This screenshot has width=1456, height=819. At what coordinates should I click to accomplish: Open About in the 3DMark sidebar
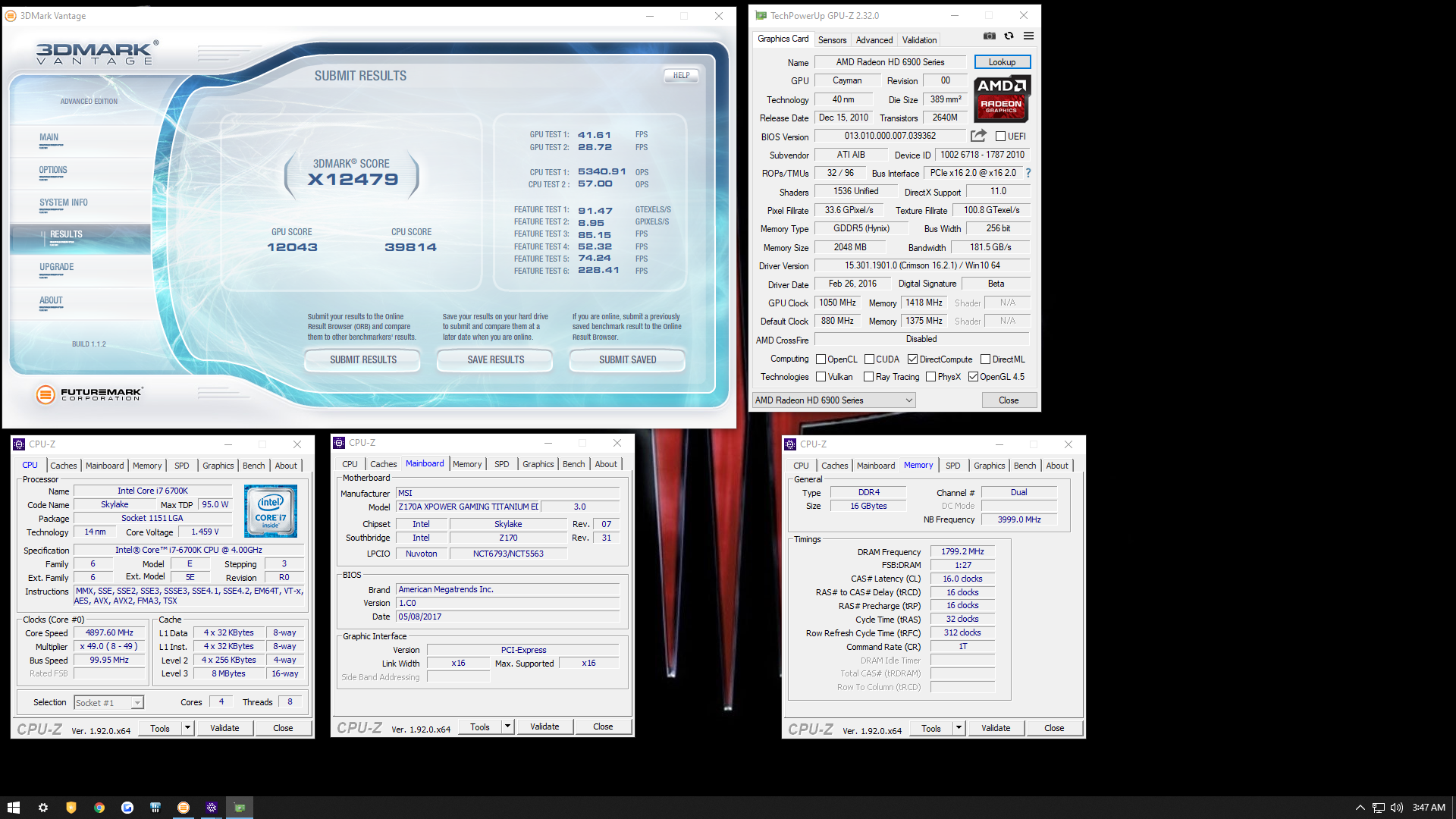pyautogui.click(x=51, y=300)
